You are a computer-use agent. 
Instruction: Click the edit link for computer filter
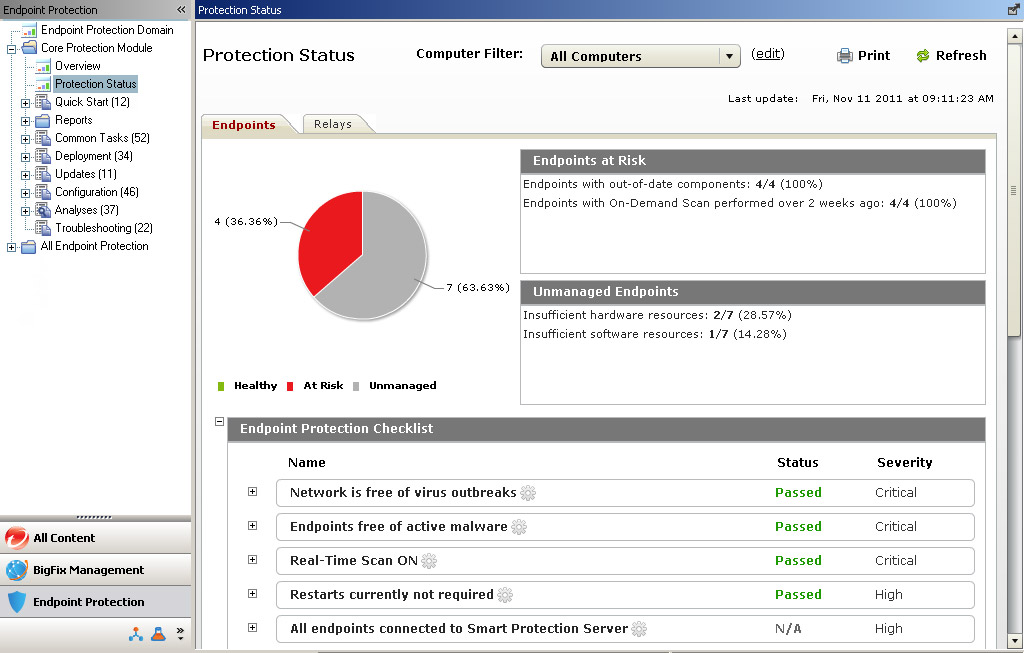tap(768, 54)
